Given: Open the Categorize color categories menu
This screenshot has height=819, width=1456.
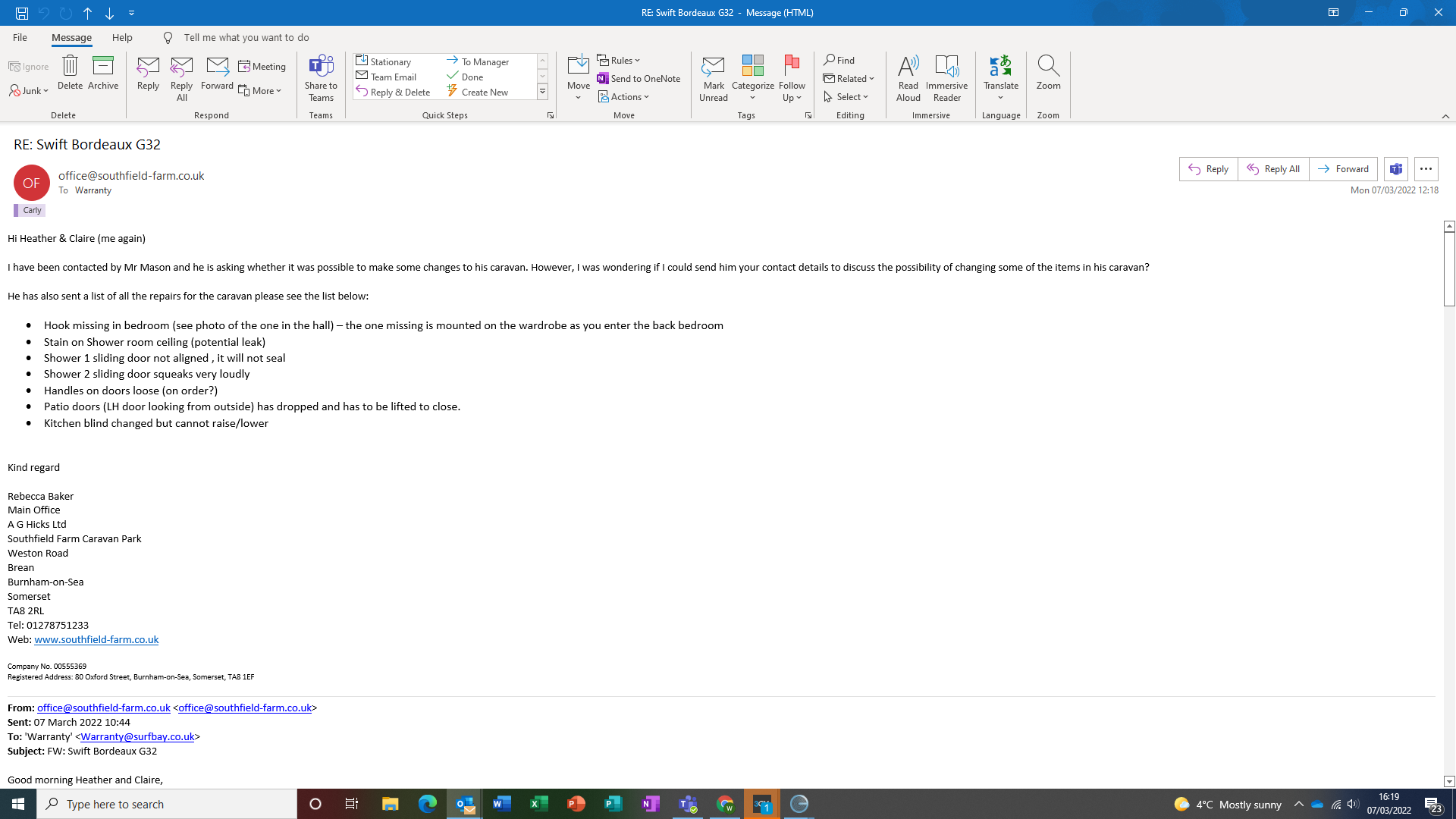Looking at the screenshot, I should click(x=752, y=77).
